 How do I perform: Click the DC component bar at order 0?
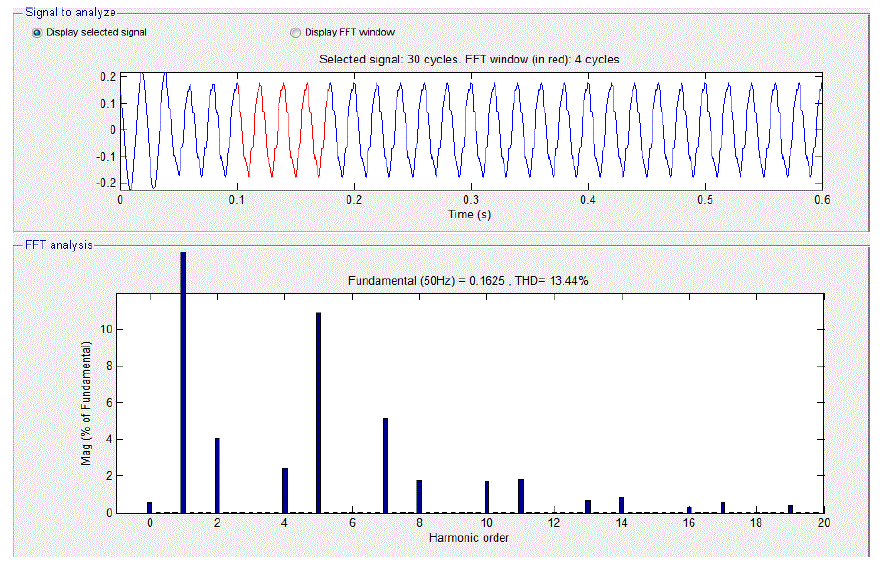click(150, 507)
